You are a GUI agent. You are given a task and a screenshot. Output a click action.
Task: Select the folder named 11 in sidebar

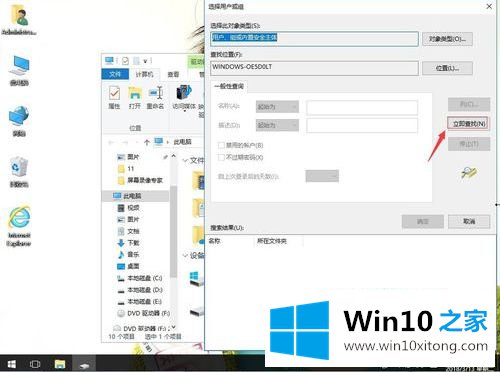(126, 168)
